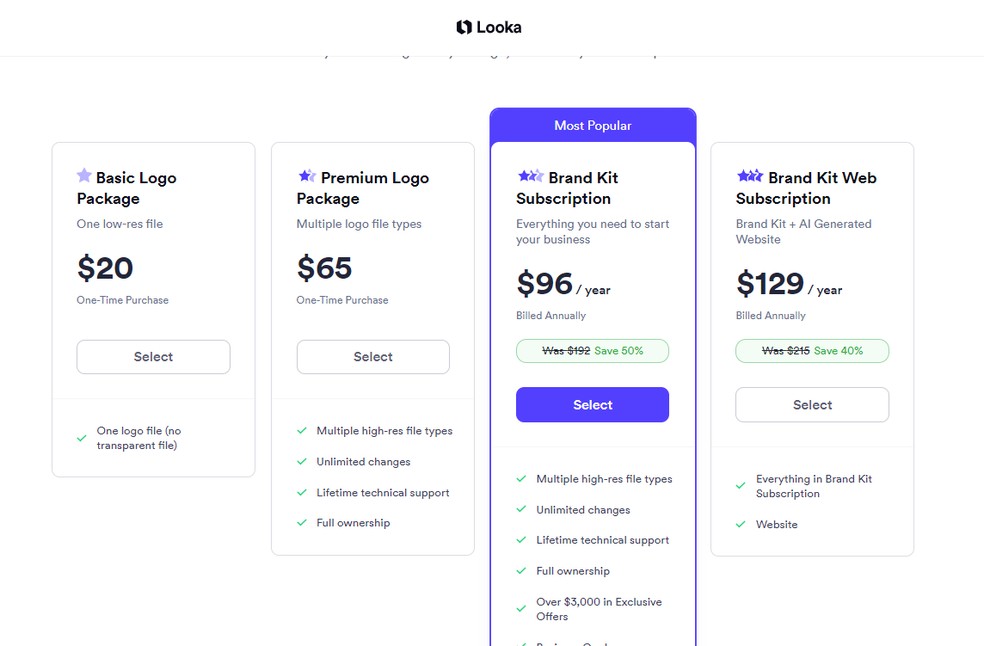Select the Brand Kit Web Subscription plan
The image size is (984, 646).
pyautogui.click(x=812, y=405)
